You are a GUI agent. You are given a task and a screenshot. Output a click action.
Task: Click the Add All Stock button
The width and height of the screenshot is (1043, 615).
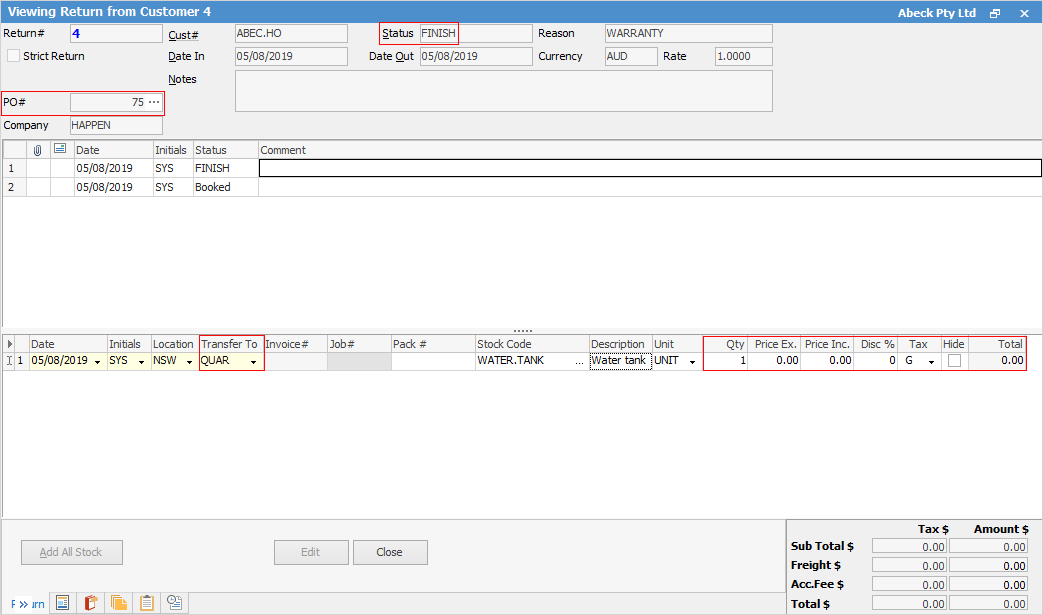[71, 552]
